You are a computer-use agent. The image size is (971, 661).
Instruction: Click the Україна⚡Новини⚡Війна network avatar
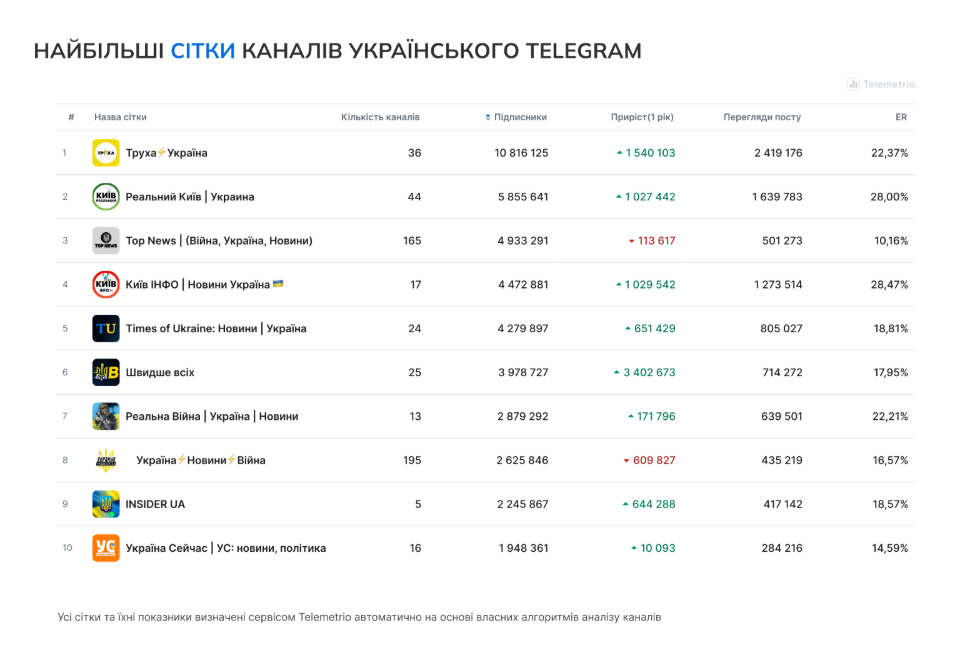[x=106, y=460]
